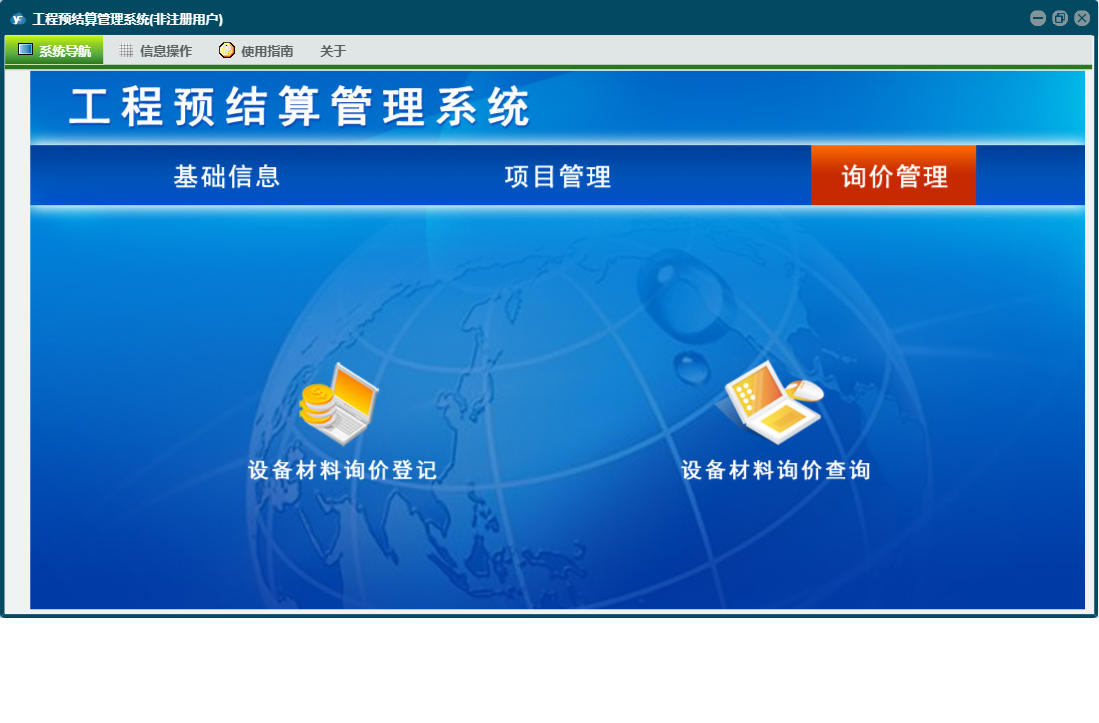Click the 工程预结算管理系统 banner title
The height and width of the screenshot is (723, 1099).
click(x=299, y=107)
